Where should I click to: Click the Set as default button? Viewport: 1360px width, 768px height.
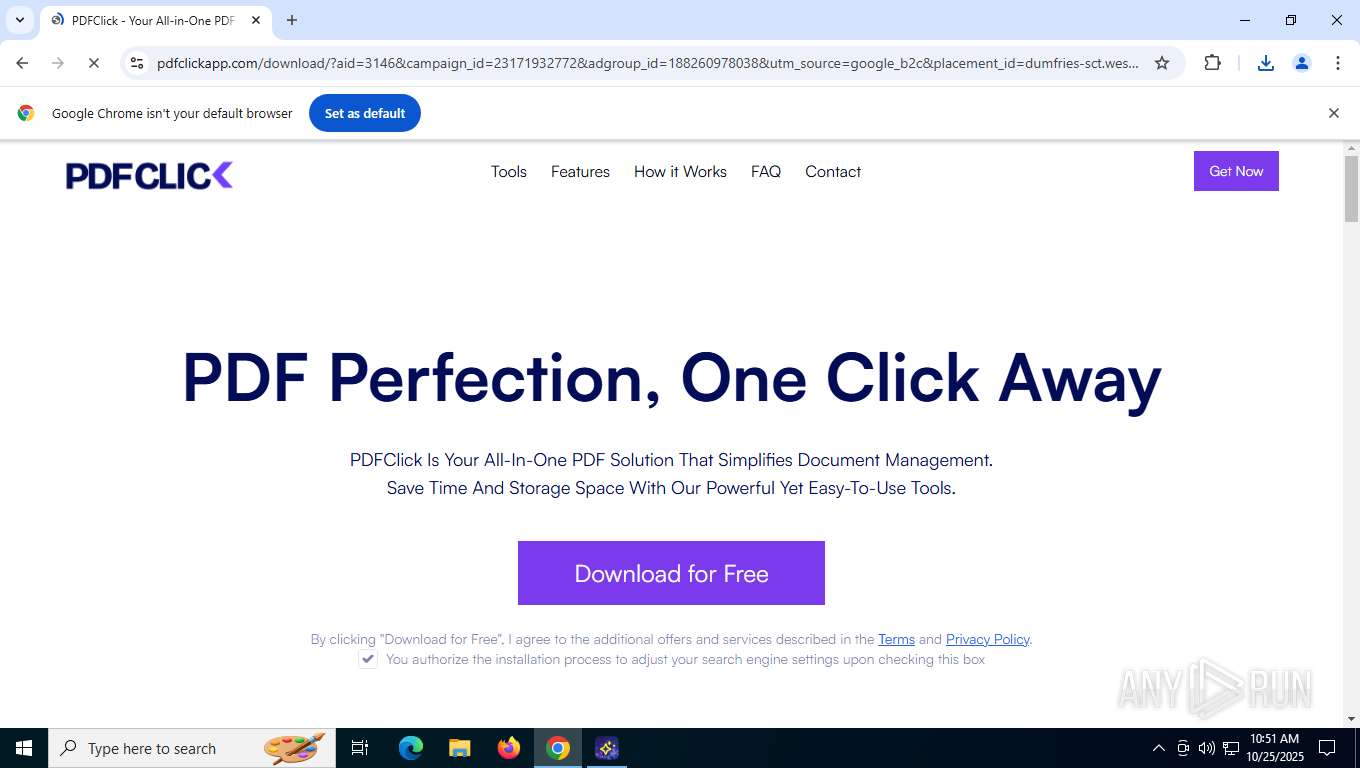pos(365,113)
